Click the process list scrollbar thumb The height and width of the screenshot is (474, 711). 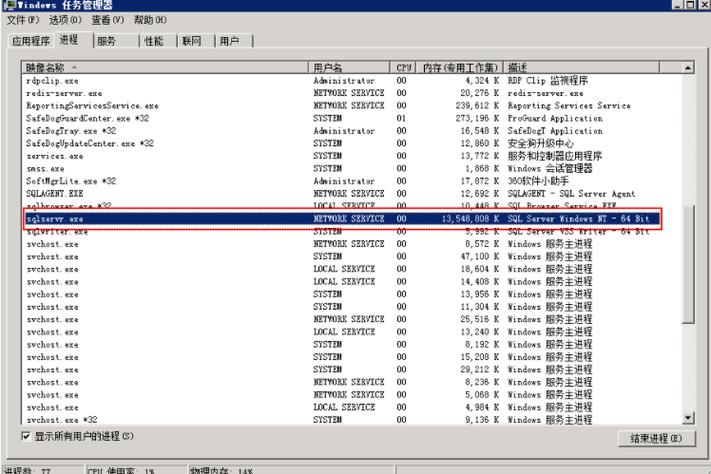(688, 264)
